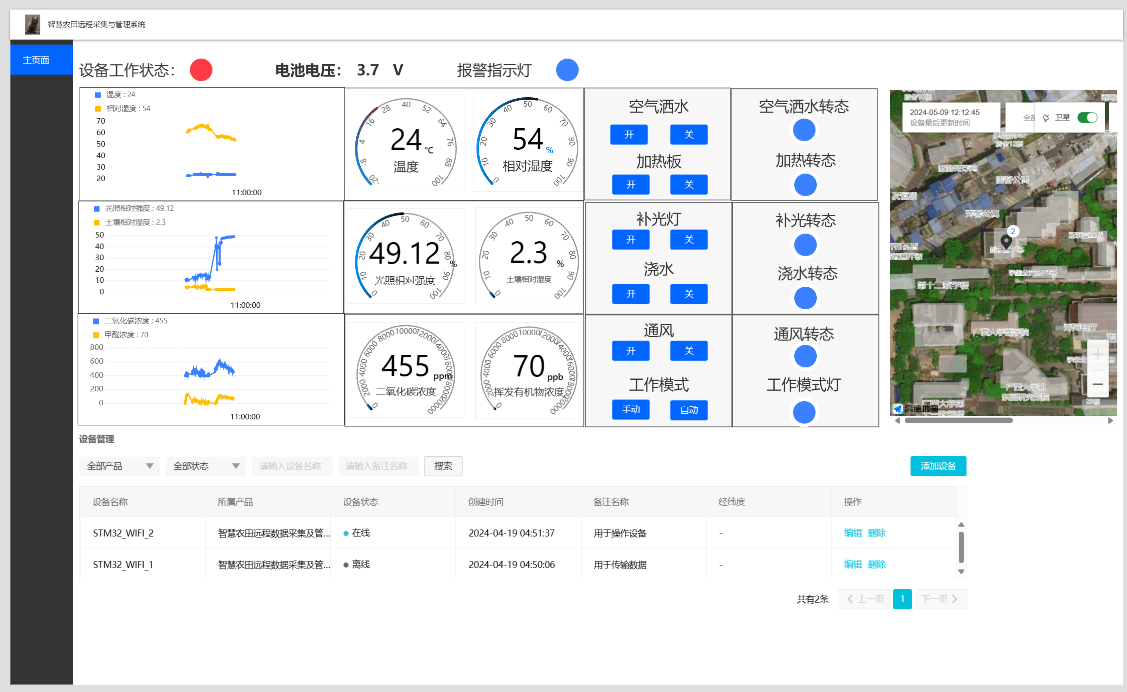The height and width of the screenshot is (692, 1127).
Task: Click the 设备名称 column header
Action: pos(142,502)
